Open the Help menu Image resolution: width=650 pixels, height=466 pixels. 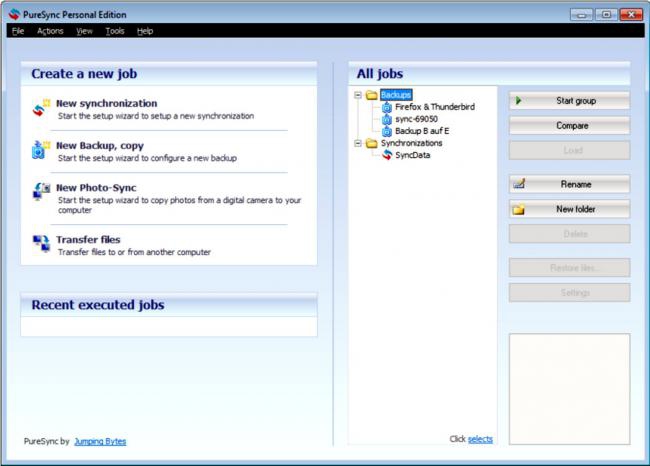tap(145, 31)
